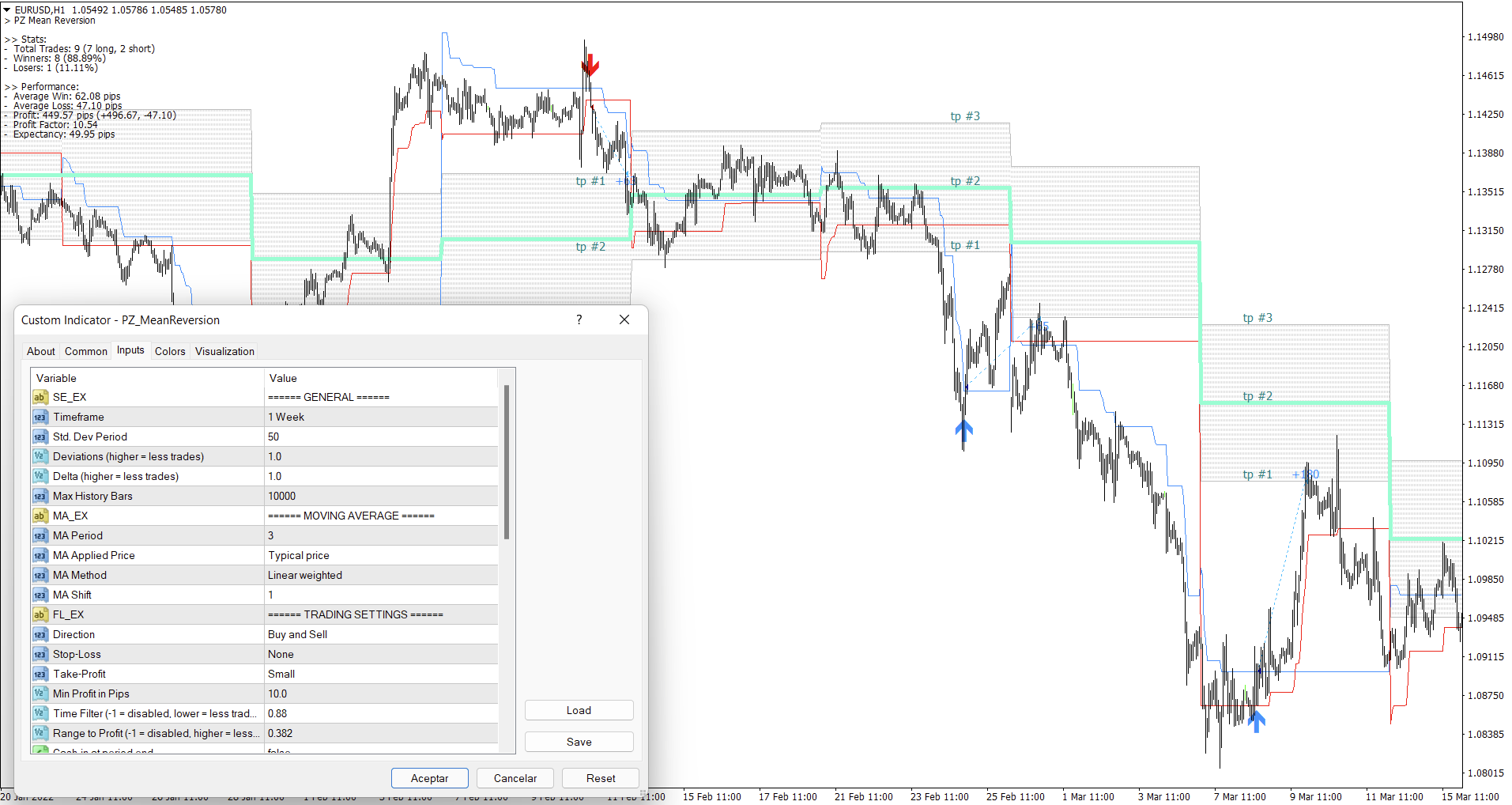Open the Take-Profit dropdown showing Small
The height and width of the screenshot is (805, 1512).
[x=382, y=674]
